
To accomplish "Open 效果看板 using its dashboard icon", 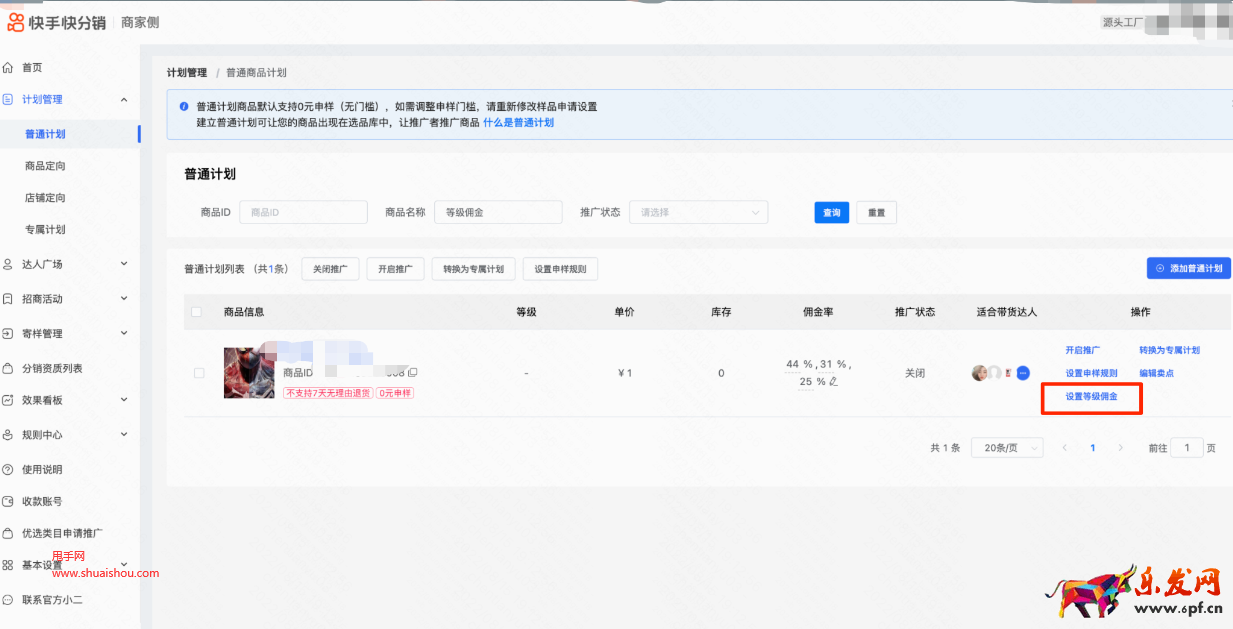I will [12, 399].
